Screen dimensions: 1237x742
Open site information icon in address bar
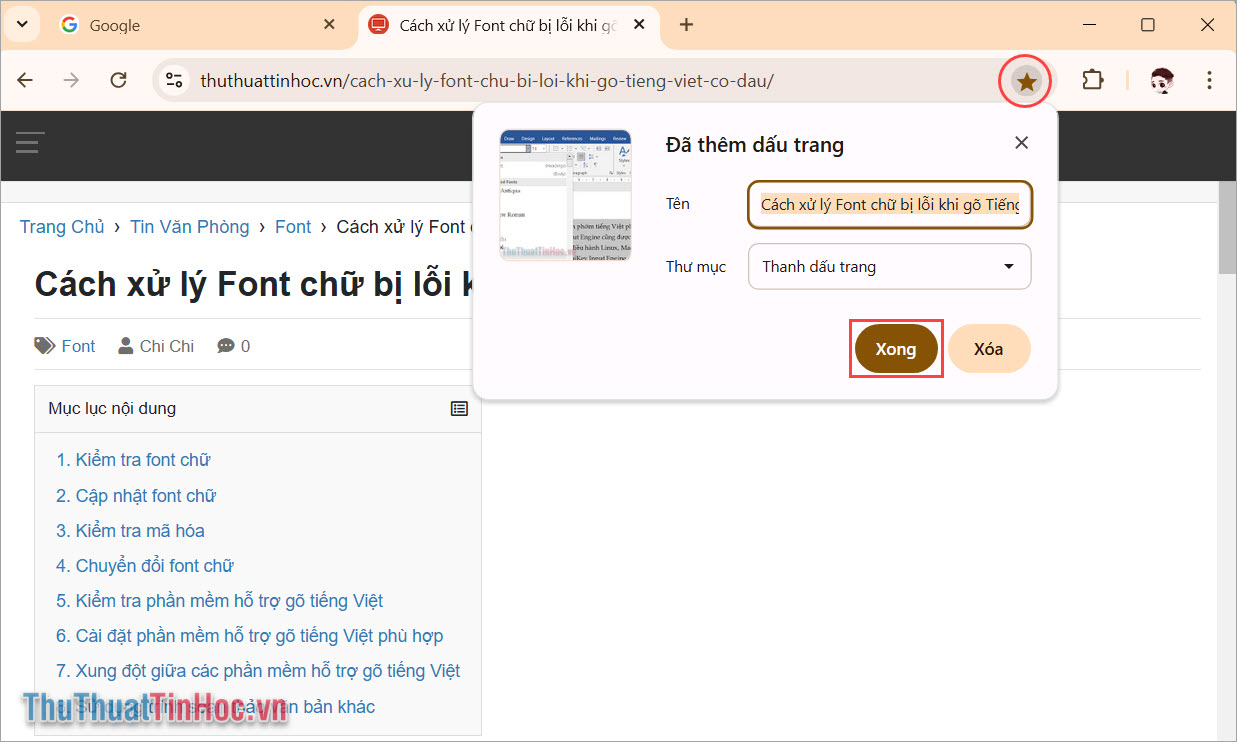173,81
